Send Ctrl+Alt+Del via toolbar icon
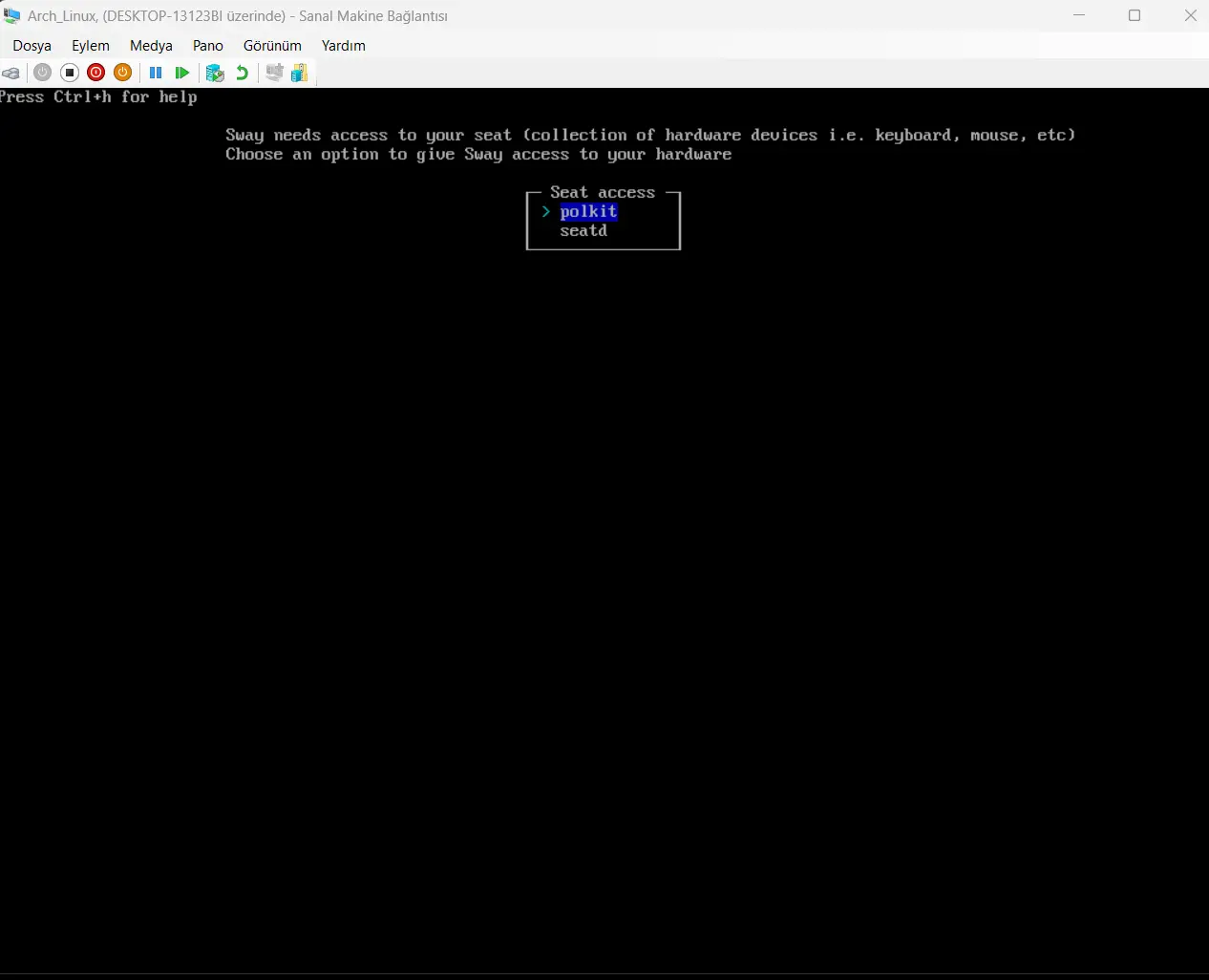 tap(11, 73)
